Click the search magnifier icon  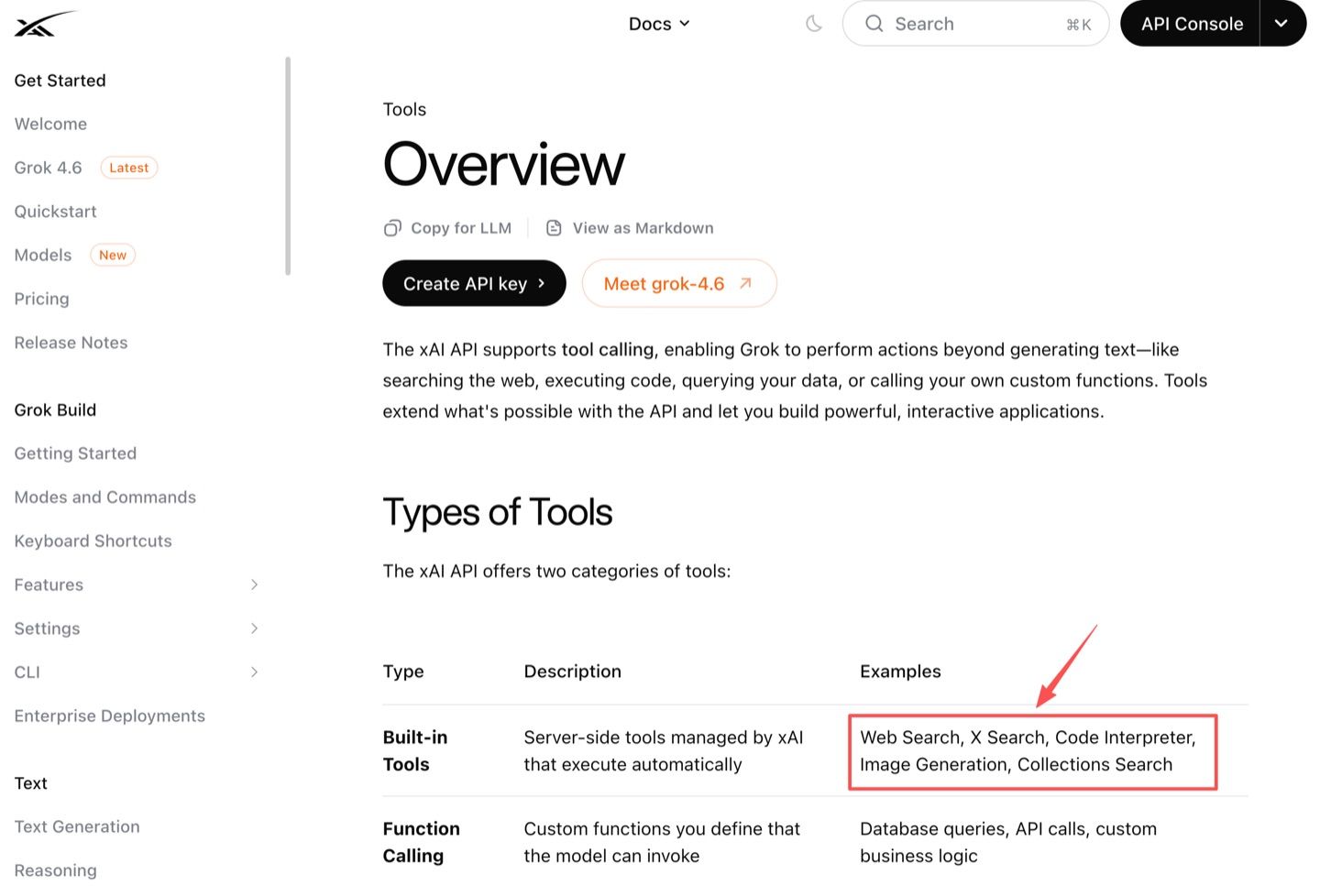874,24
